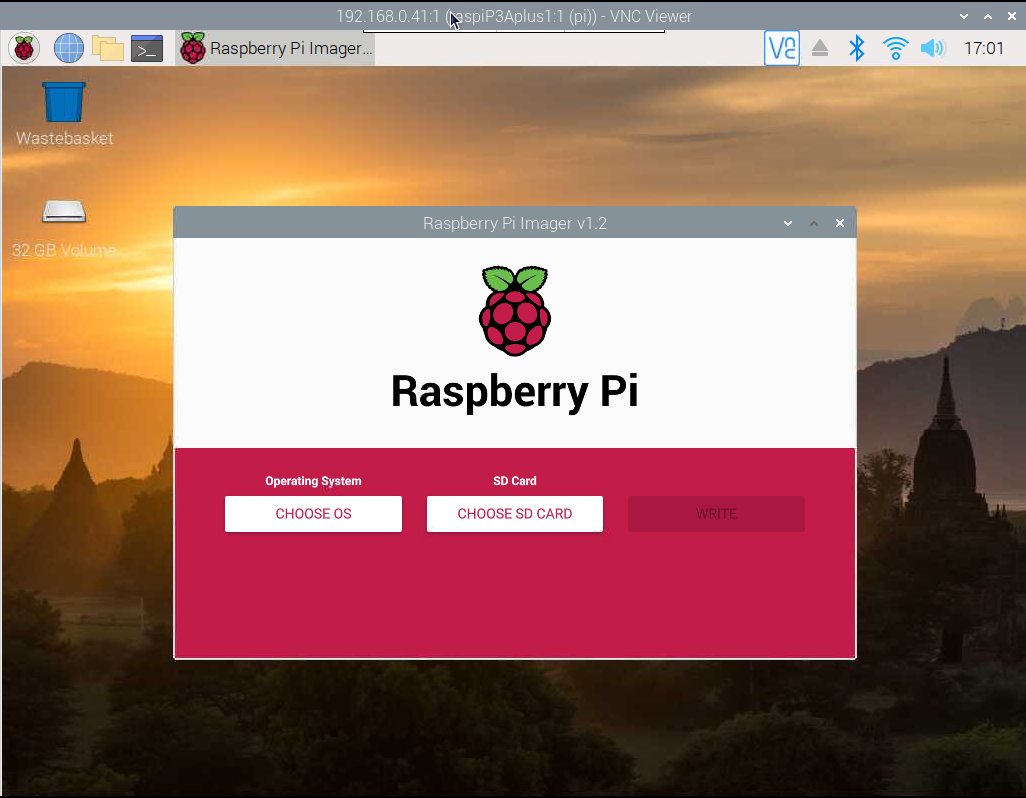Open the volume control speaker icon
Screen dimensions: 1026x798
coord(933,48)
